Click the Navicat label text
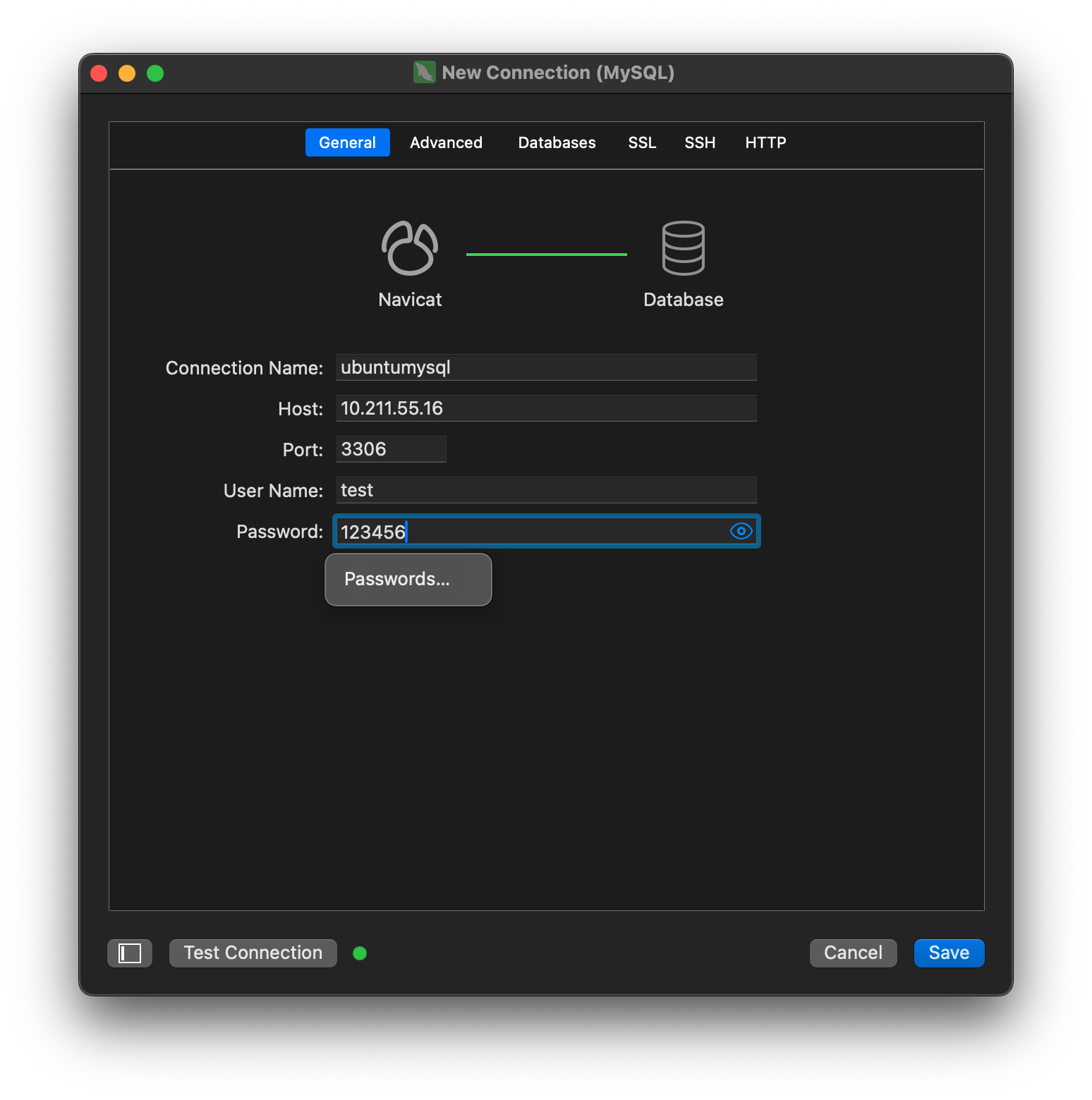 pyautogui.click(x=410, y=300)
